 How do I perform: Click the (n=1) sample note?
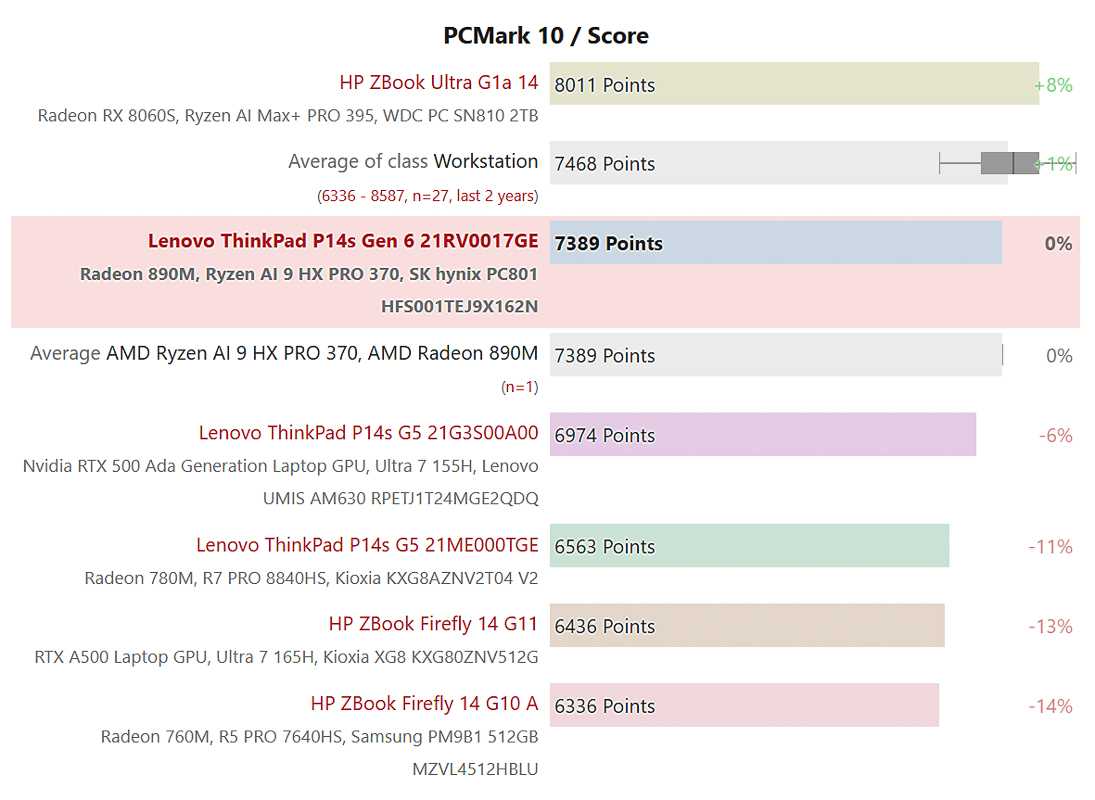point(520,387)
